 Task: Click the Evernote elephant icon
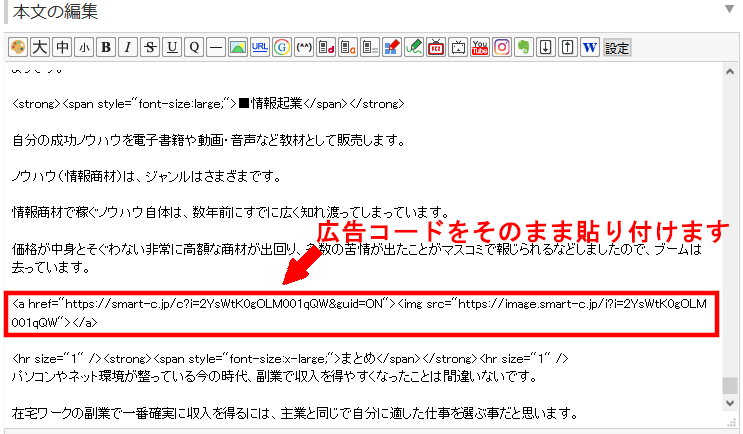coord(524,47)
